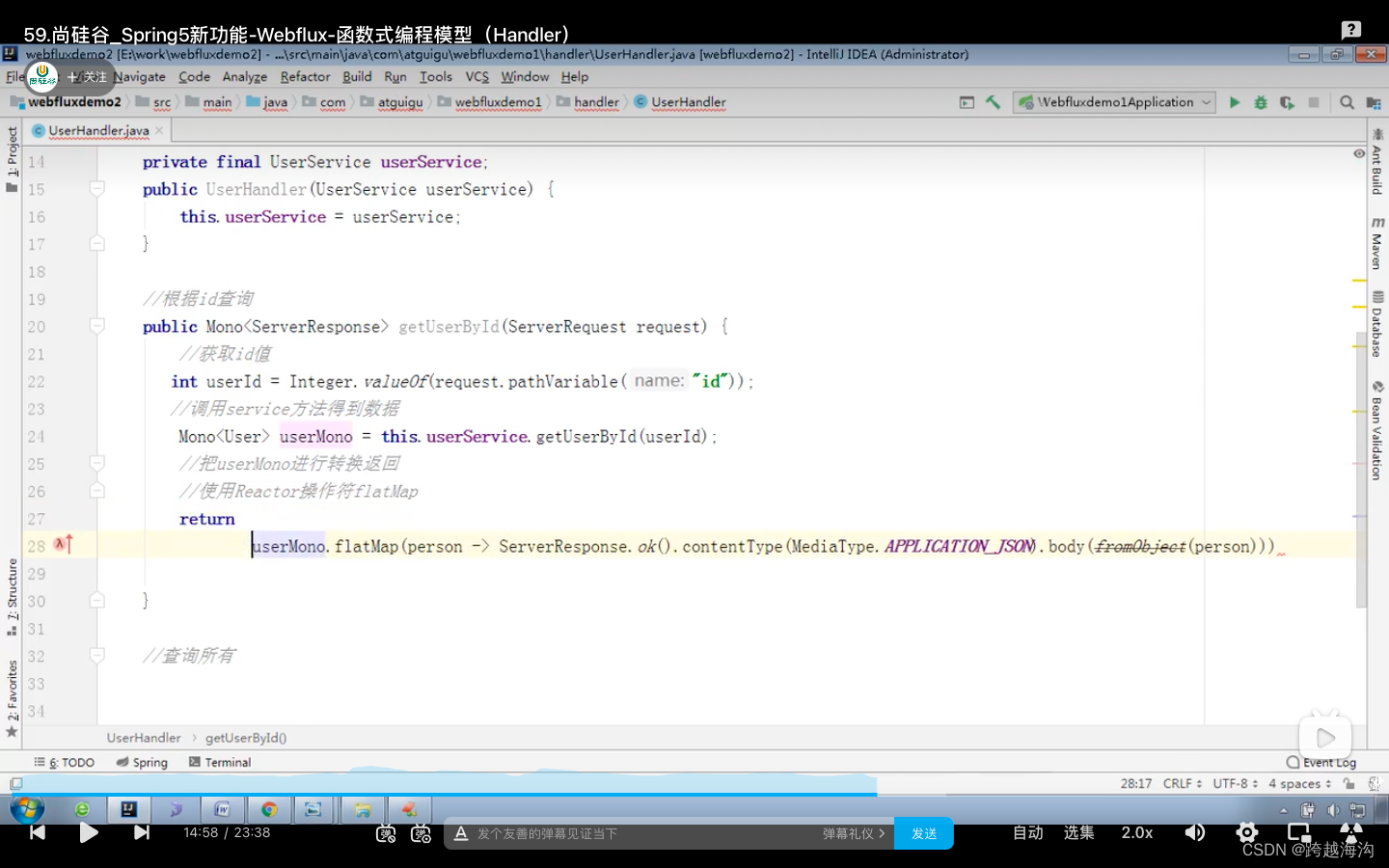Open the Project Structure folder icon
Image resolution: width=1389 pixels, height=868 pixels.
[x=1374, y=102]
